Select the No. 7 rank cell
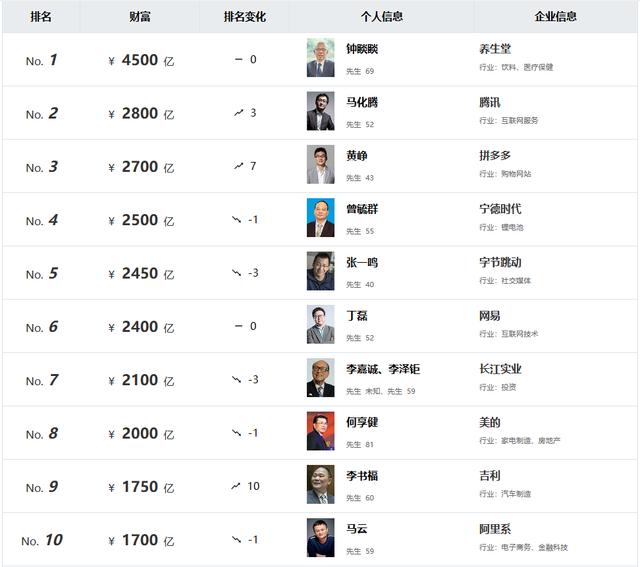 click(41, 380)
